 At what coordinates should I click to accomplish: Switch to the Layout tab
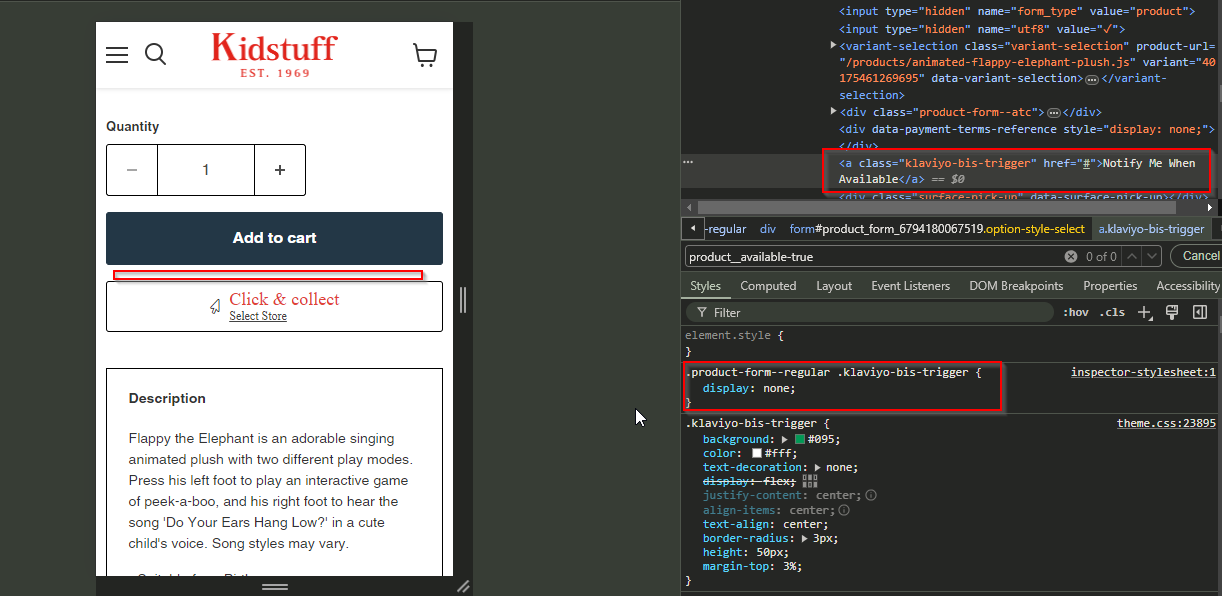(834, 286)
